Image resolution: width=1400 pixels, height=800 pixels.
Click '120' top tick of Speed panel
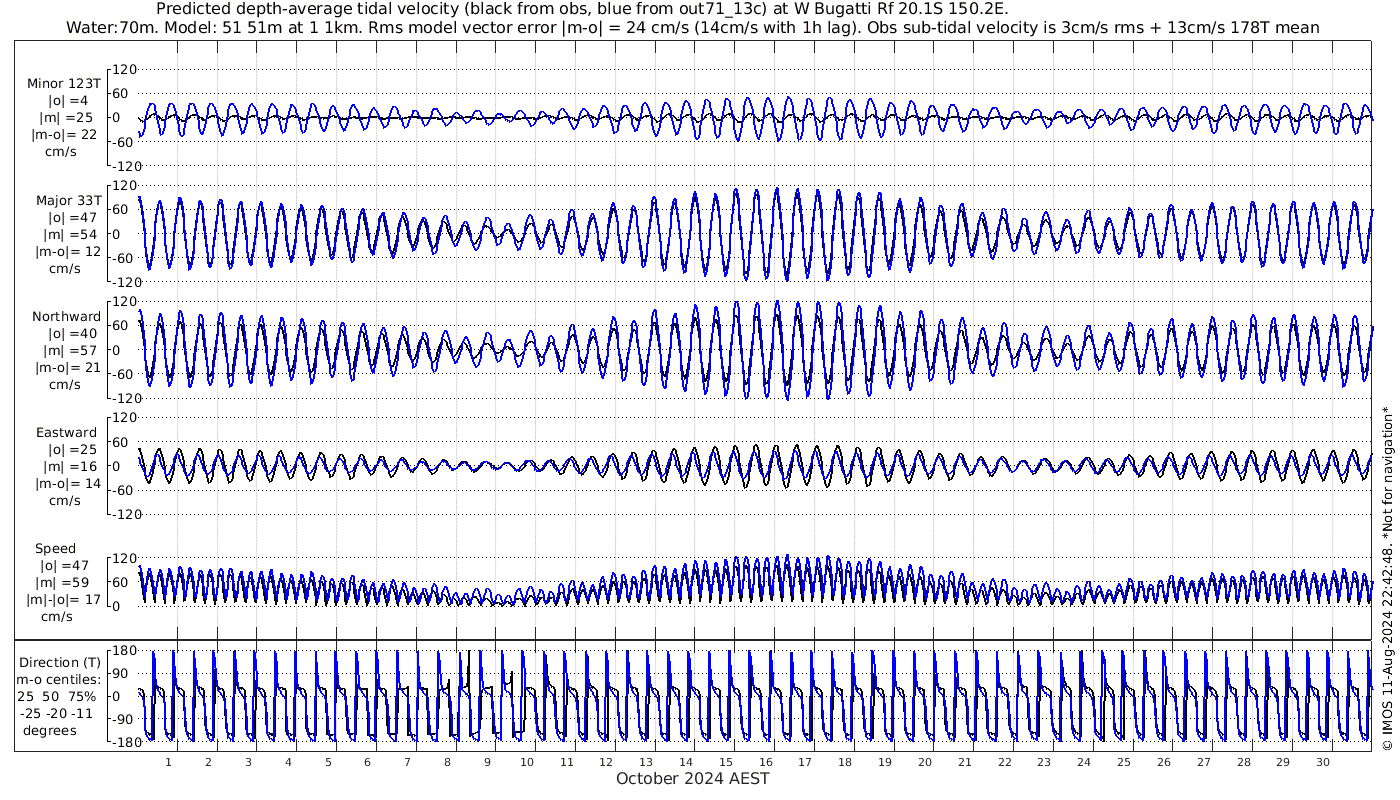click(x=125, y=558)
